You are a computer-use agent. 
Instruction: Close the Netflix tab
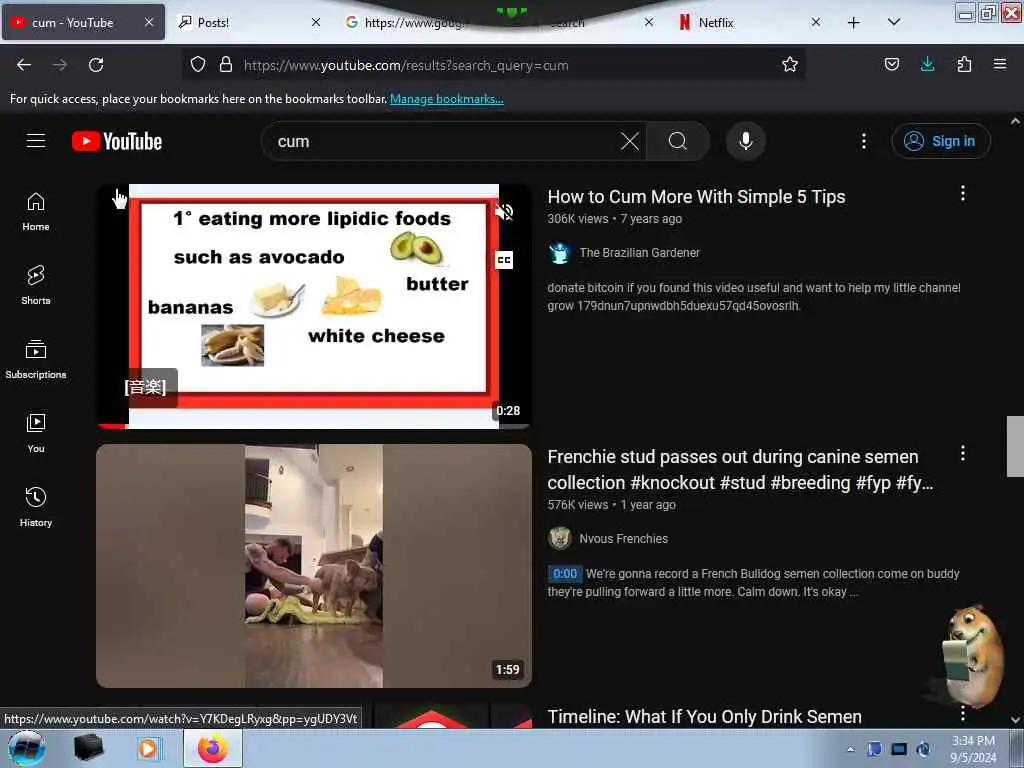pyautogui.click(x=816, y=22)
